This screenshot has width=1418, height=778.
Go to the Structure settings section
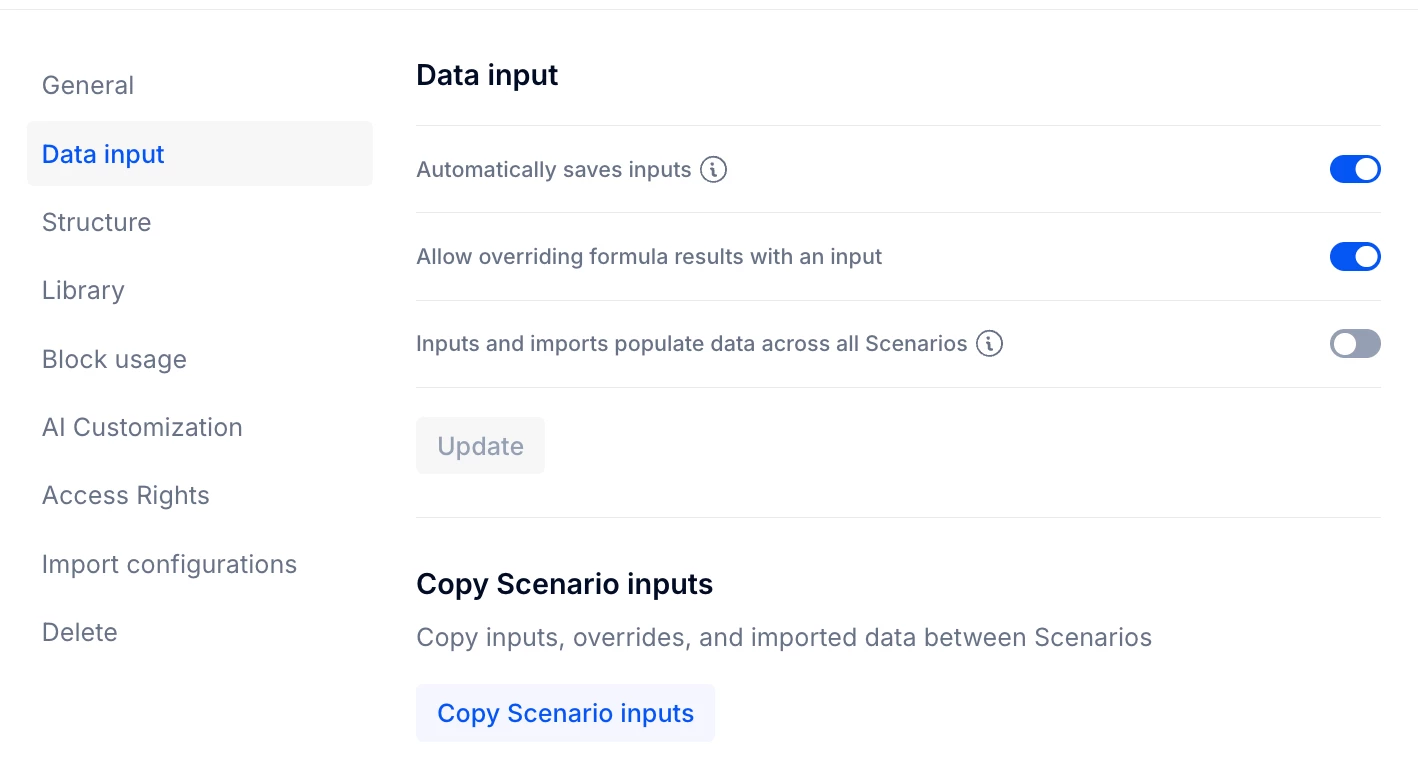pos(96,222)
